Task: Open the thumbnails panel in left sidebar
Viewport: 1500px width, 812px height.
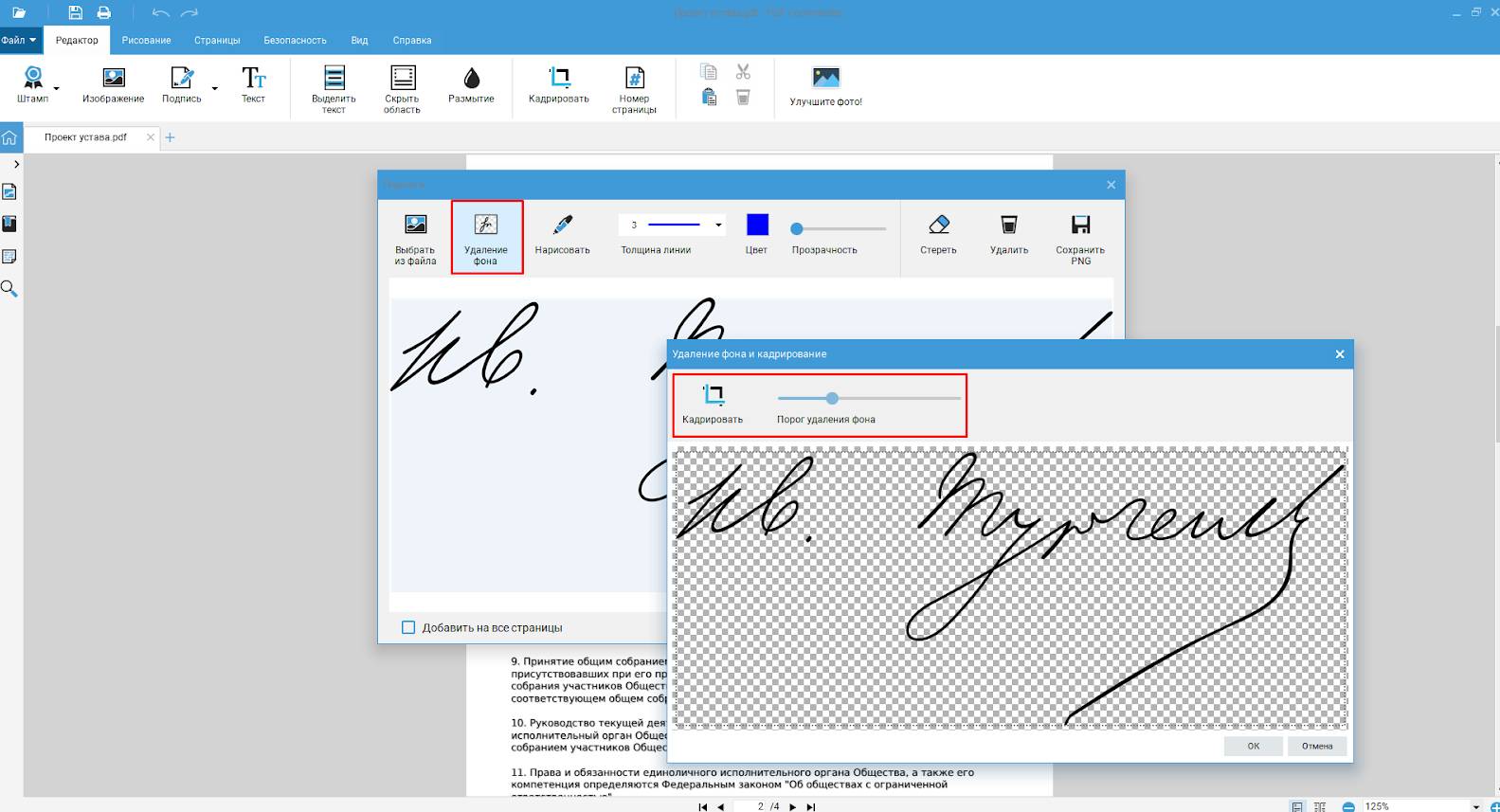Action: (x=9, y=192)
